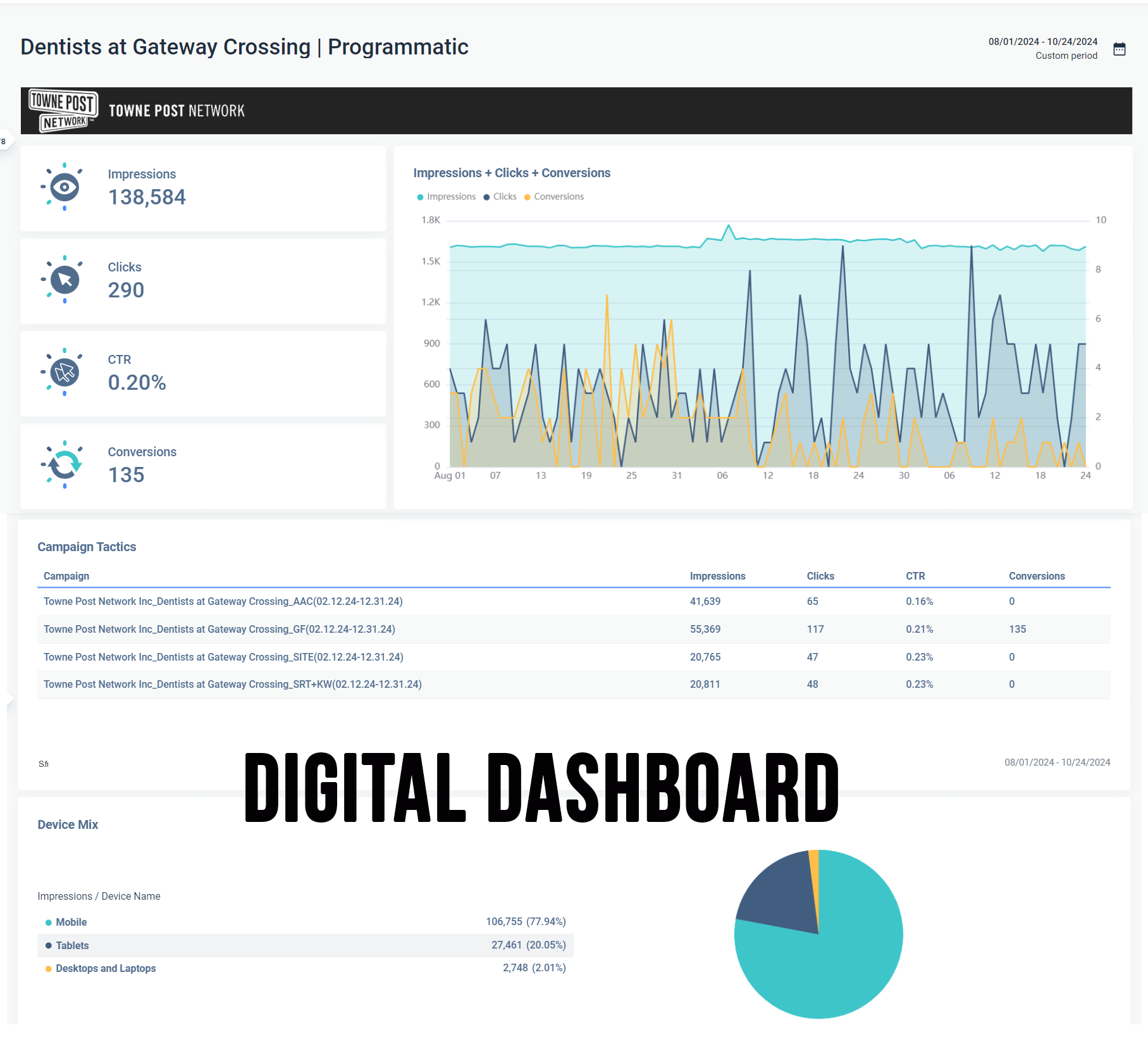Image resolution: width=1148 pixels, height=1051 pixels.
Task: Sort table by Clicks column header
Action: point(820,576)
